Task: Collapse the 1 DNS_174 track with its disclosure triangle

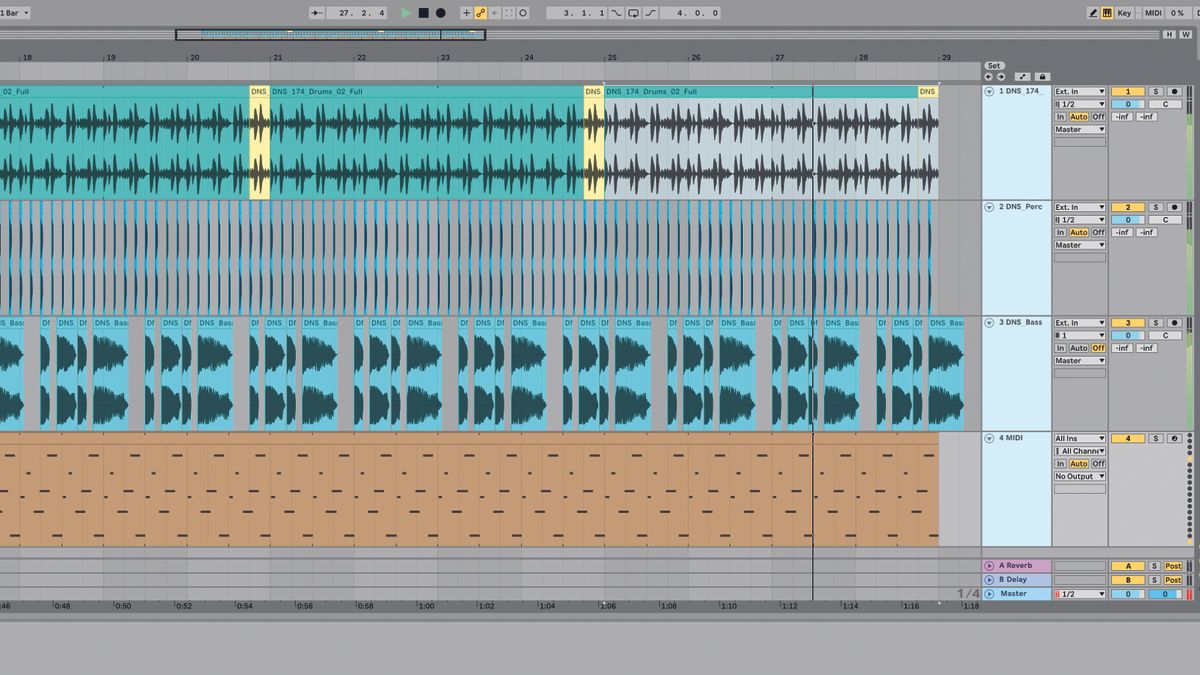Action: (989, 92)
